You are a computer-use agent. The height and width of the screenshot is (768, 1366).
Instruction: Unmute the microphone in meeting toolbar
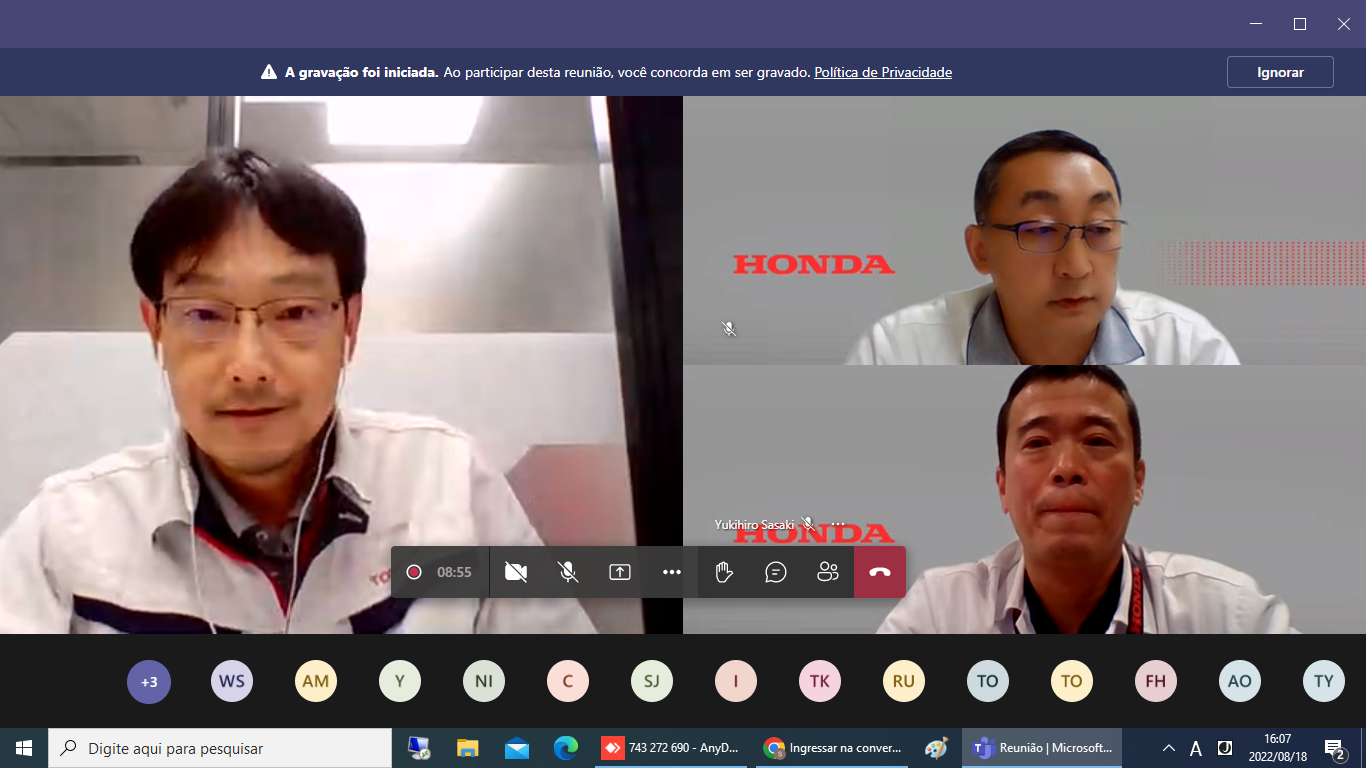point(568,572)
